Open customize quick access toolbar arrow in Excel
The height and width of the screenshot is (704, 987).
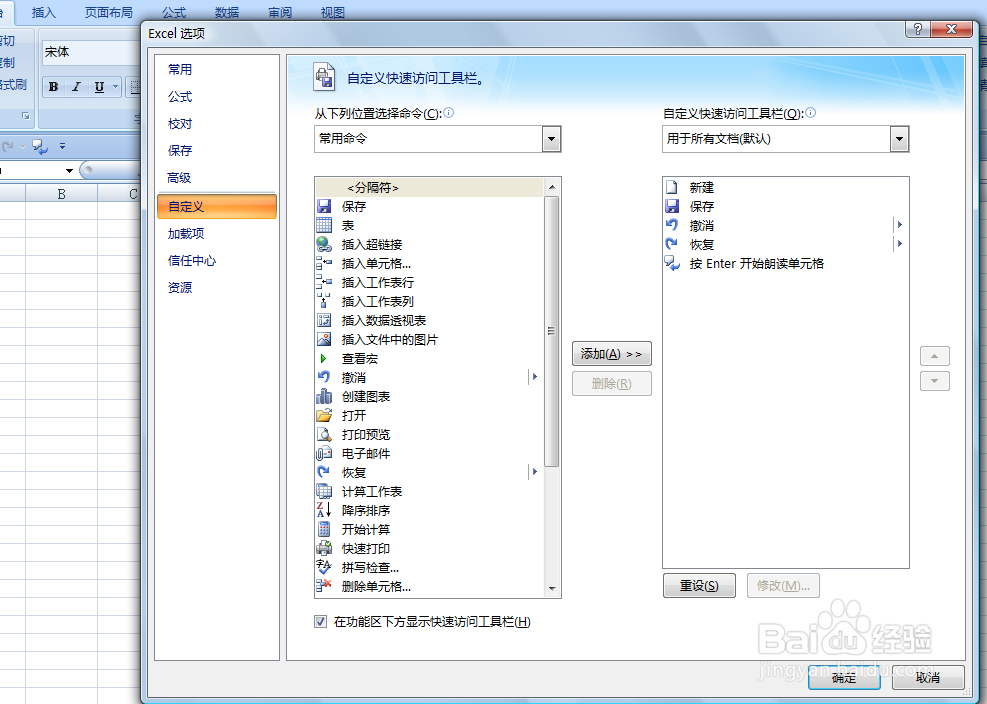click(62, 146)
